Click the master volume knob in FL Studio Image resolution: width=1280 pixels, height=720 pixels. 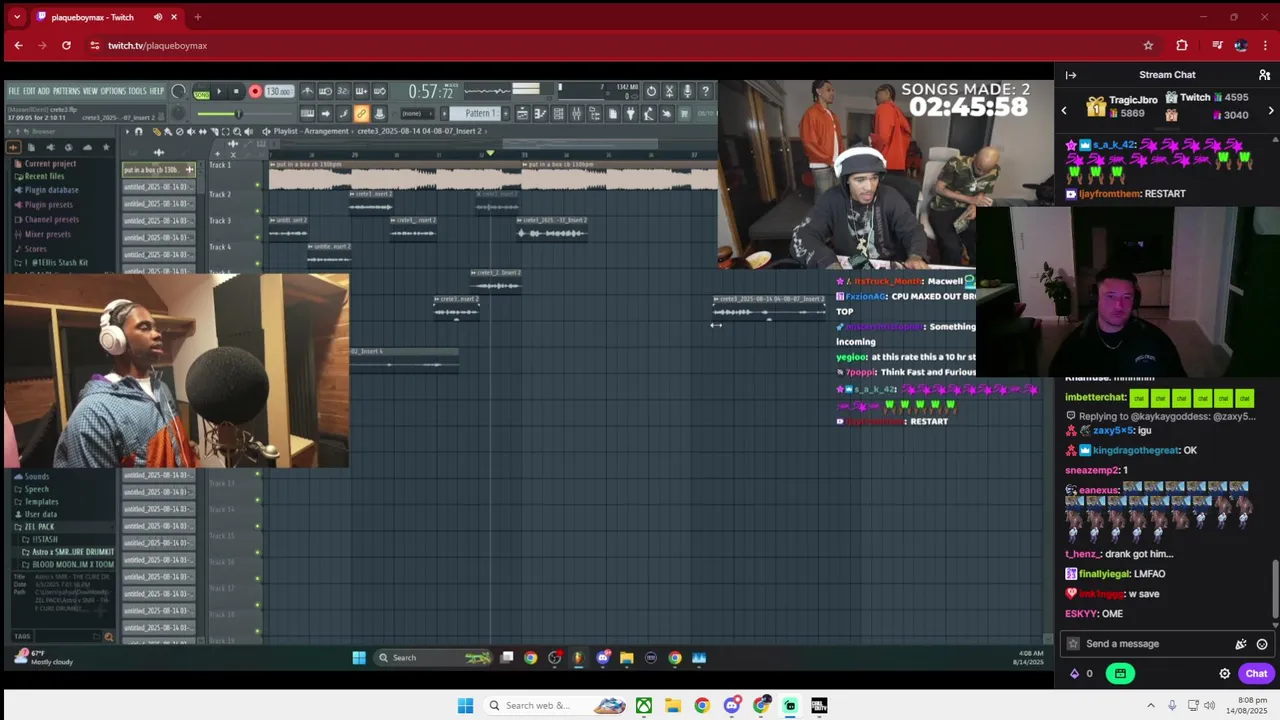178,91
